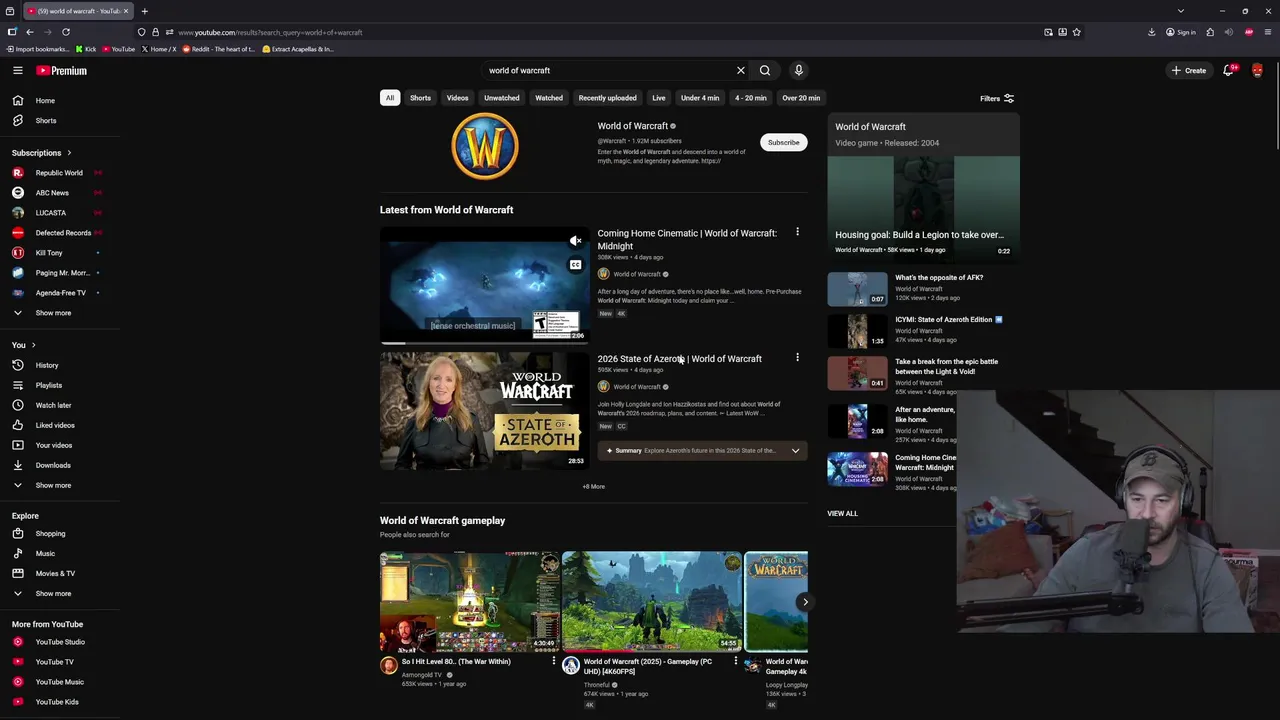The image size is (1280, 720).
Task: Open Your videos in the sidebar
Action: [x=54, y=445]
